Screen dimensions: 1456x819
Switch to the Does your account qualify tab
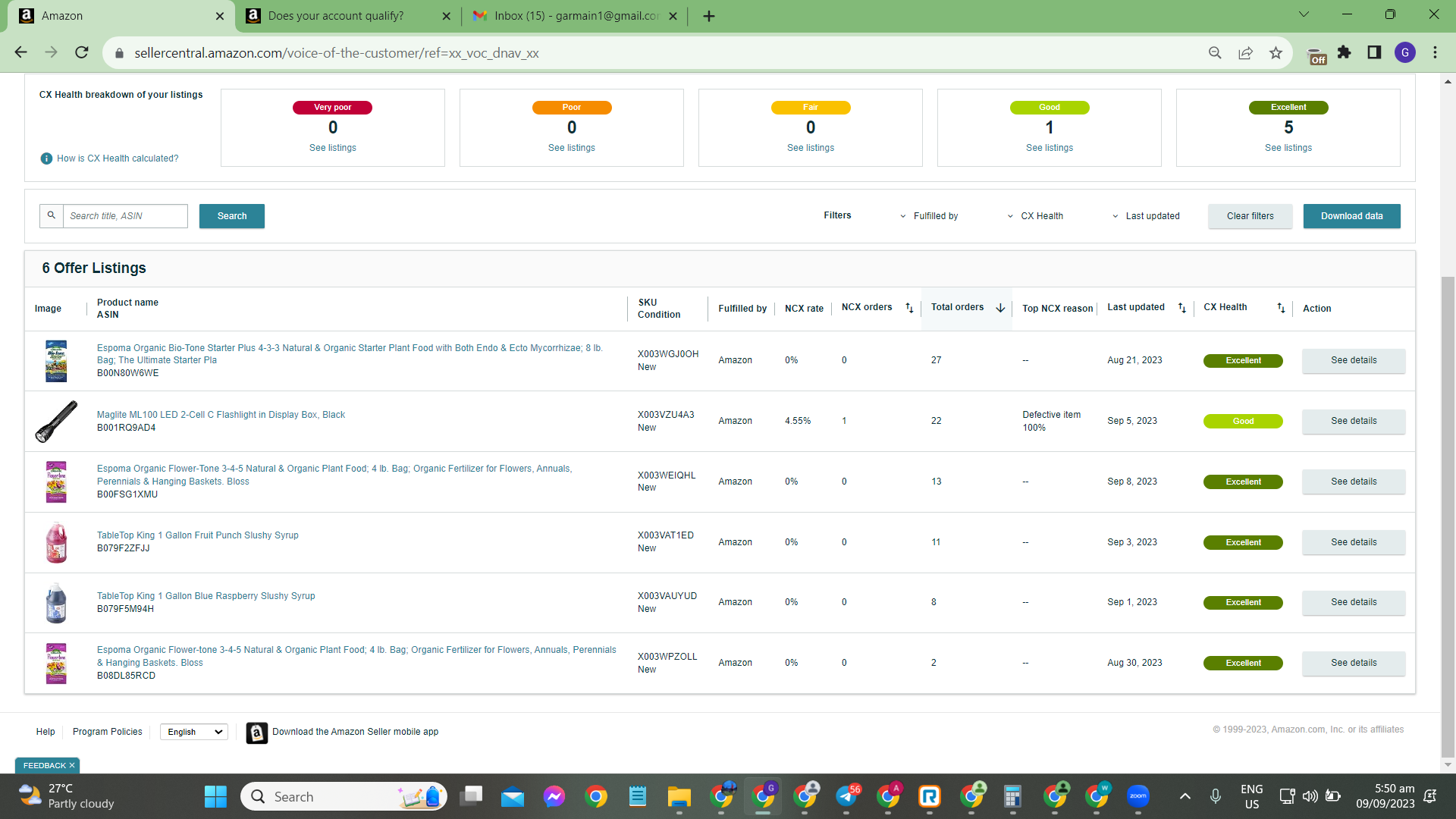coord(349,16)
